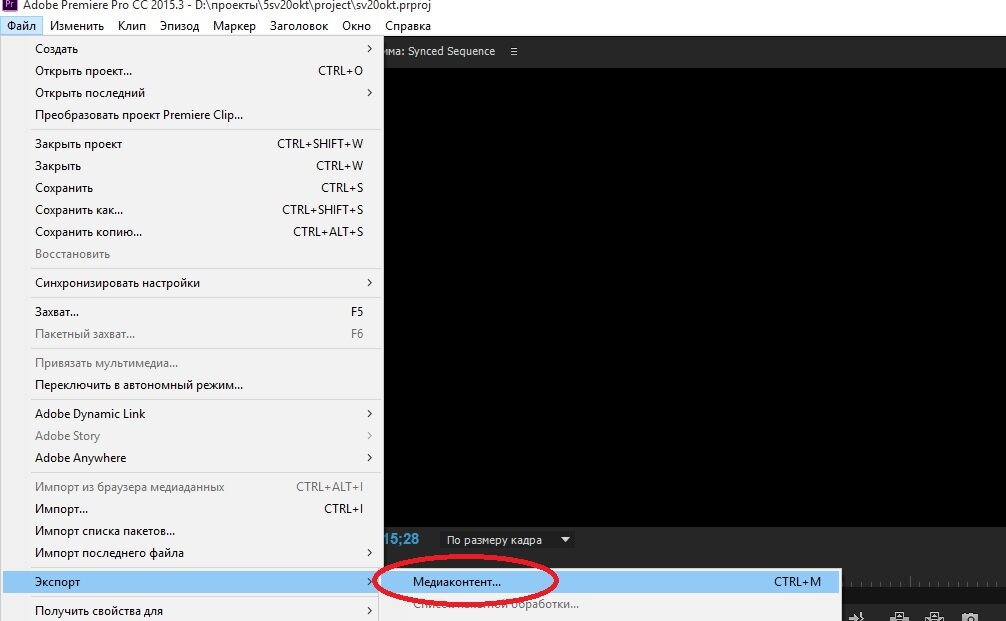Image resolution: width=1006 pixels, height=621 pixels.
Task: Click the Go to Out point icon
Action: [x=857, y=617]
